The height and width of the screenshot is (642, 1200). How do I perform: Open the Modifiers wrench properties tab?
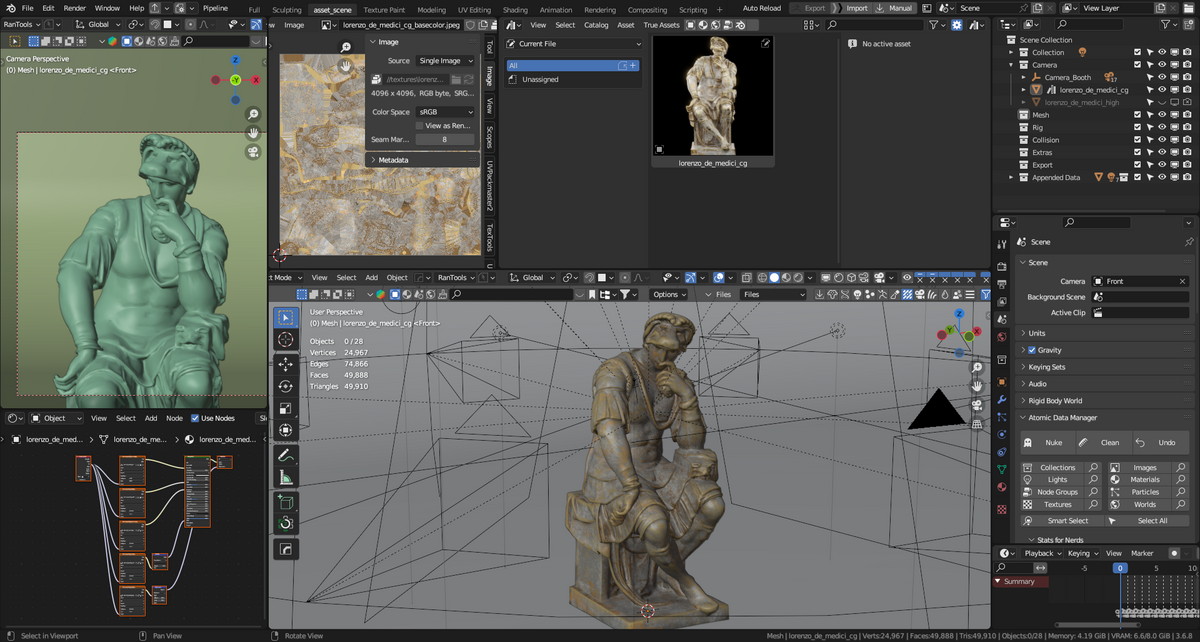coord(1002,399)
